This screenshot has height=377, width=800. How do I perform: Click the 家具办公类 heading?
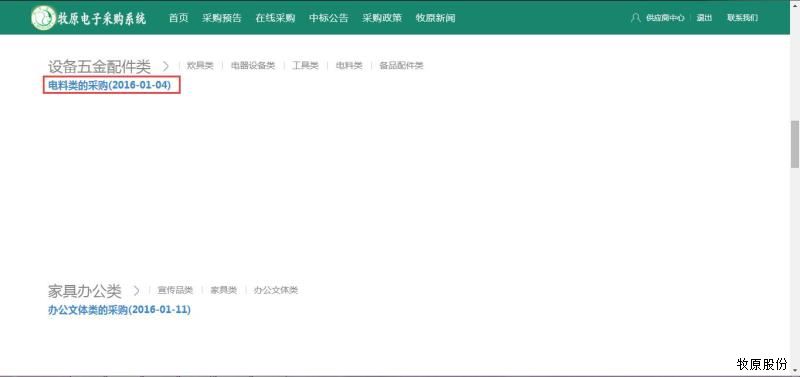(85, 291)
